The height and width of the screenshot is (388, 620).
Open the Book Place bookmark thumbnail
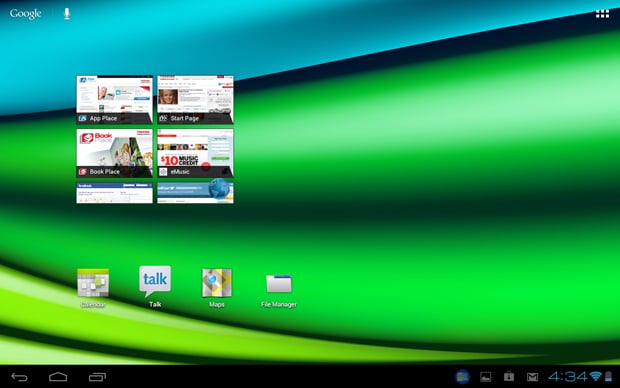point(114,153)
